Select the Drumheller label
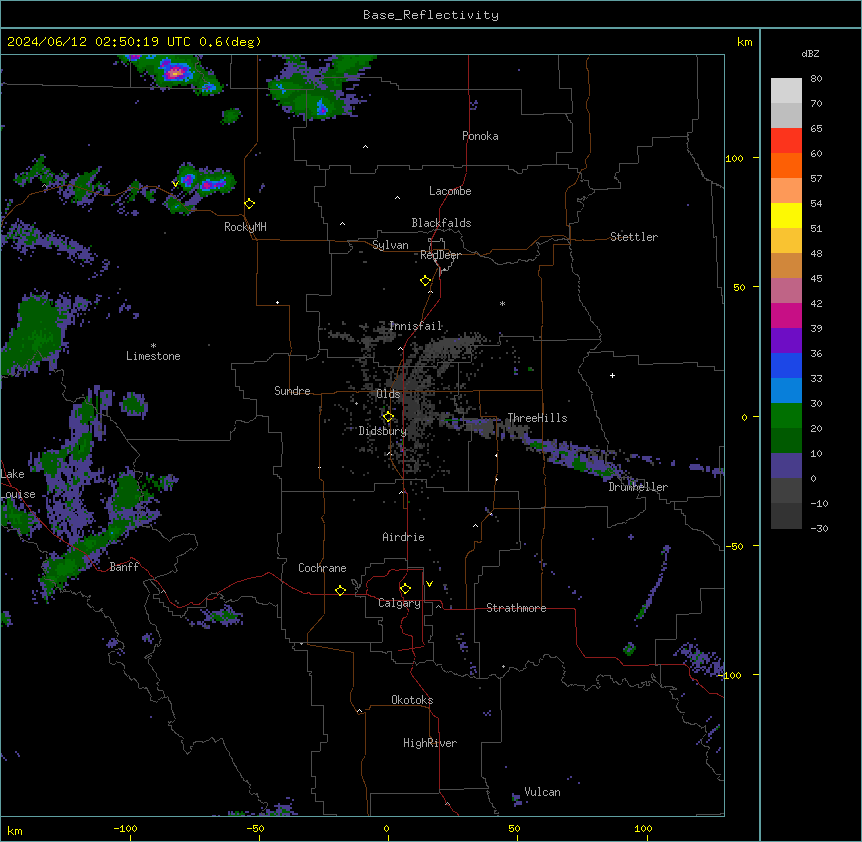This screenshot has width=862, height=842. pyautogui.click(x=638, y=487)
